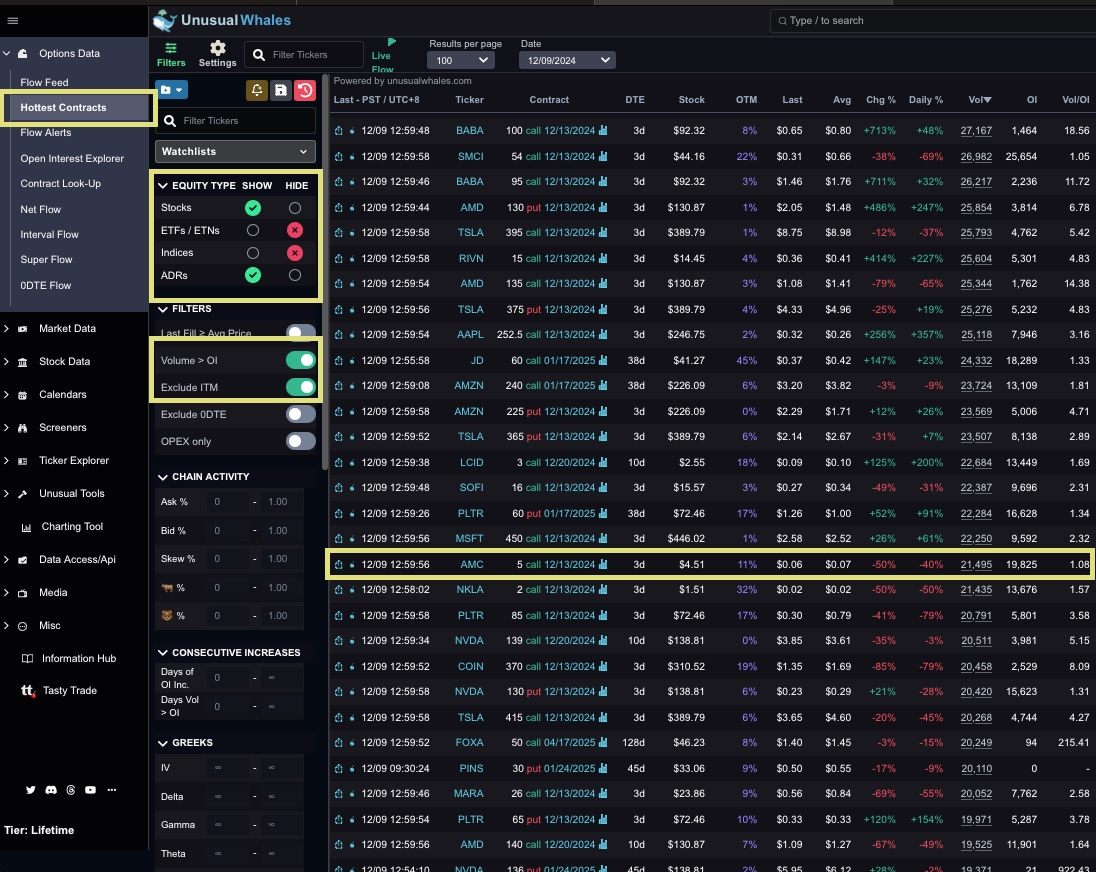Open more social links ellipsis
This screenshot has height=872, width=1096.
coord(111,790)
